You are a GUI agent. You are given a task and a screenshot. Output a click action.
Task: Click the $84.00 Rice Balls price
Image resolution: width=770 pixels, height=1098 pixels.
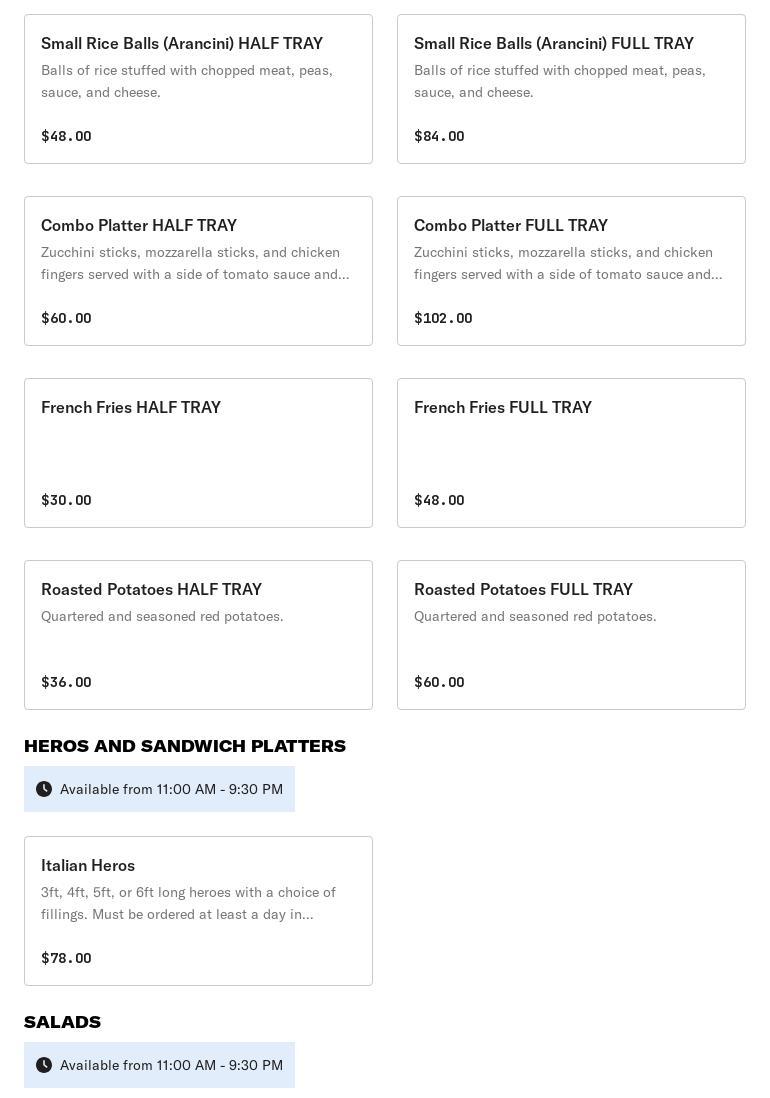pyautogui.click(x=439, y=136)
